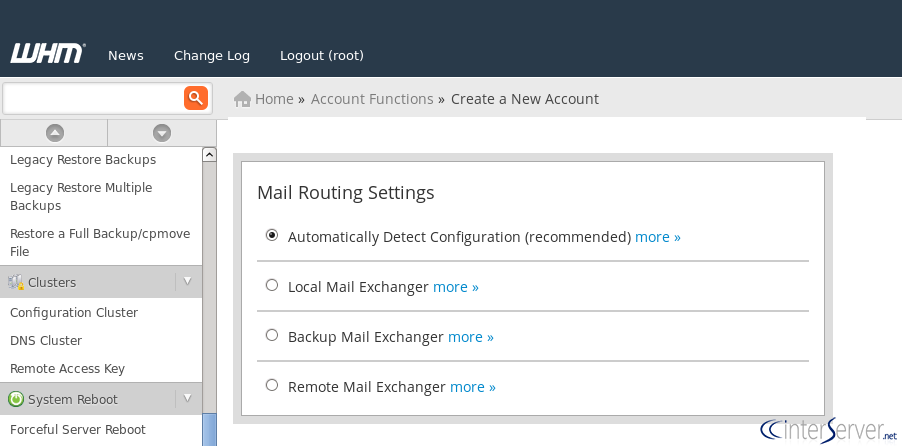Open more link for Remote Mail Exchanger

[473, 387]
